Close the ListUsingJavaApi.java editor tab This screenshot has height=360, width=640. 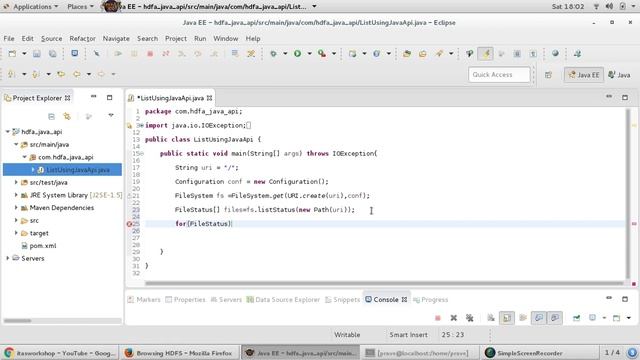pos(209,98)
